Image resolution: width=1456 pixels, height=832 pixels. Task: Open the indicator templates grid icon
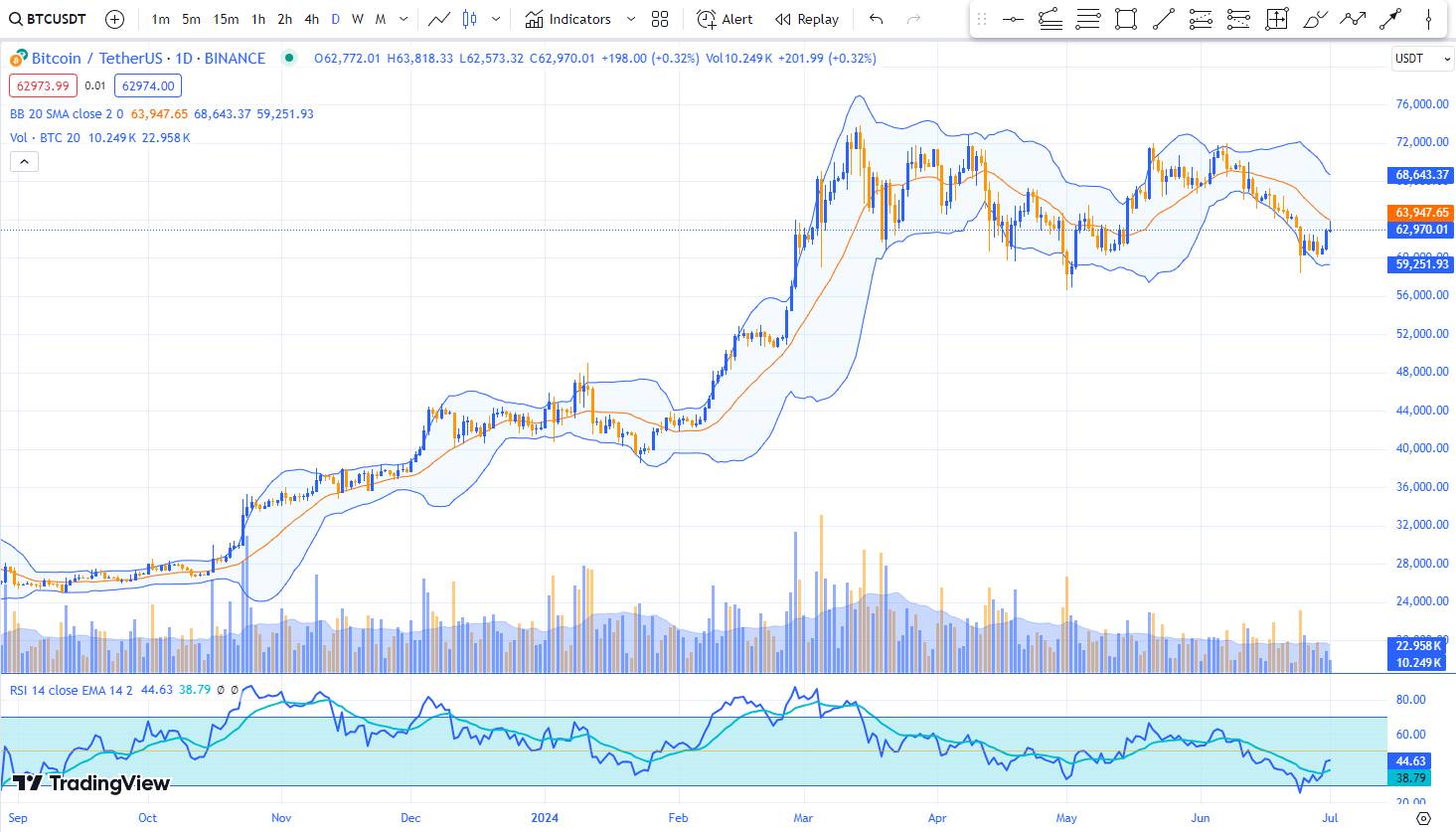pyautogui.click(x=660, y=19)
